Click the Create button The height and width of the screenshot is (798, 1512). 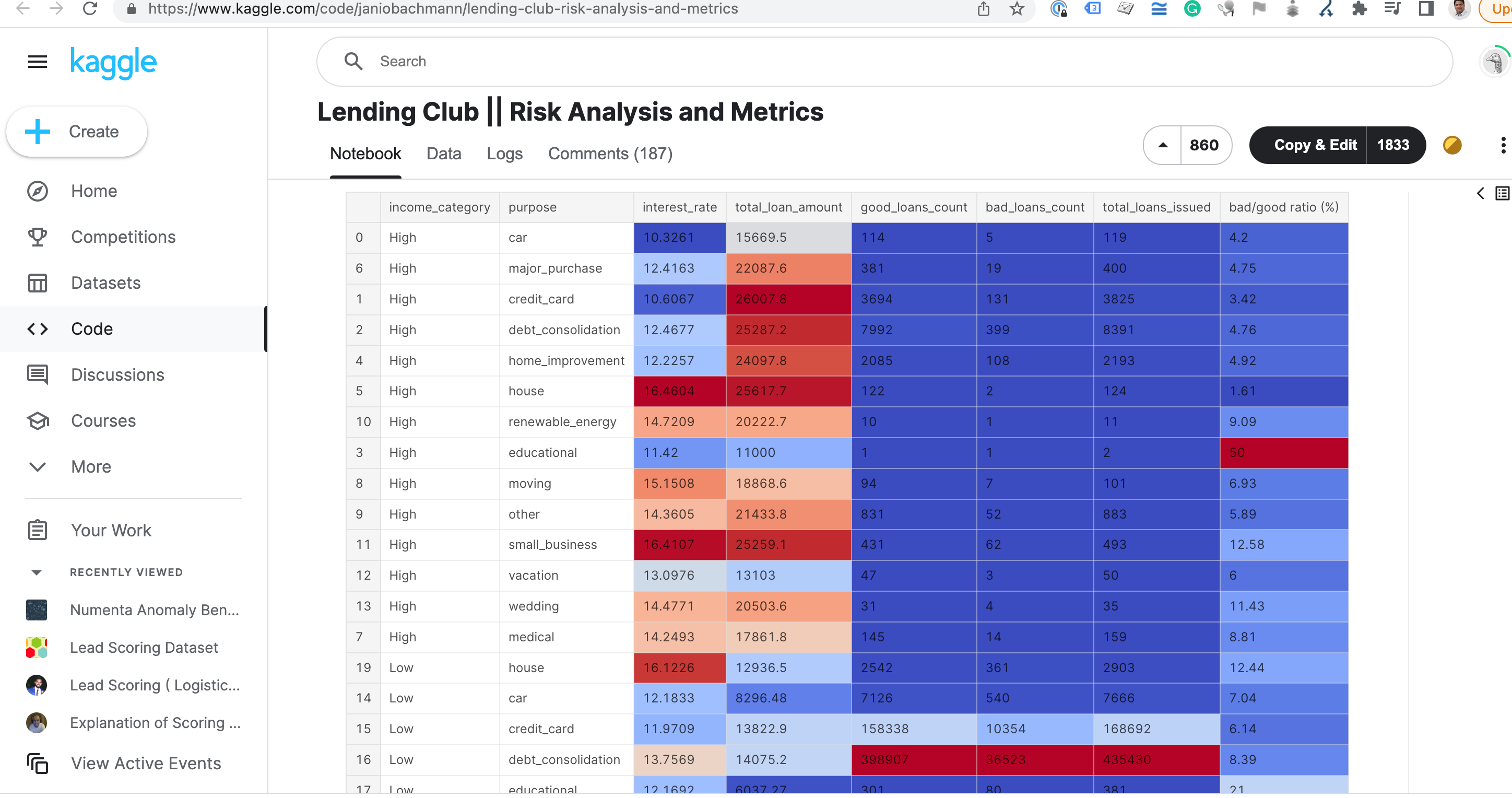coord(77,132)
